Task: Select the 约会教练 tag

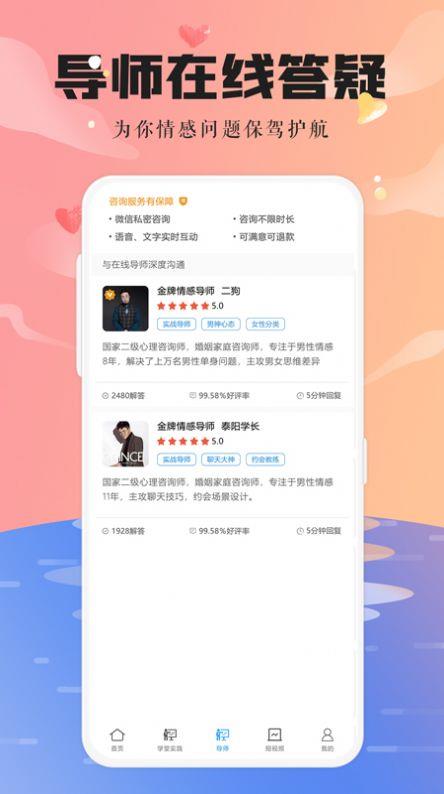Action: [265, 459]
